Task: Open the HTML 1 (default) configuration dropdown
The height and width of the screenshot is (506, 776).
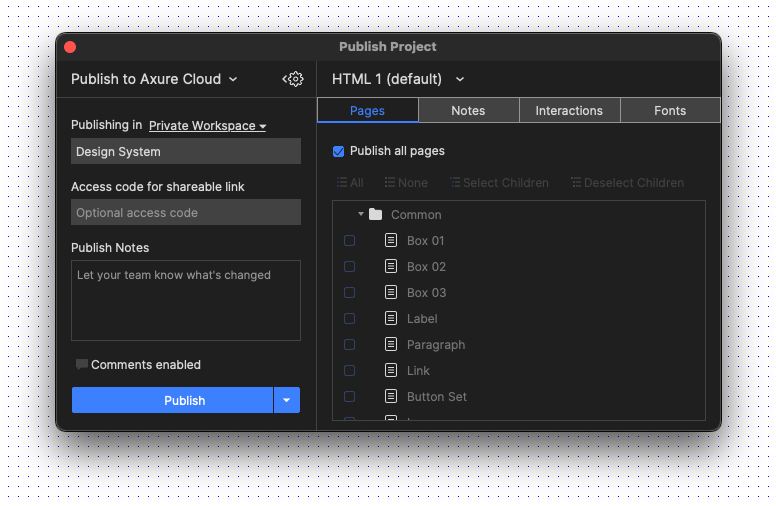Action: 398,79
